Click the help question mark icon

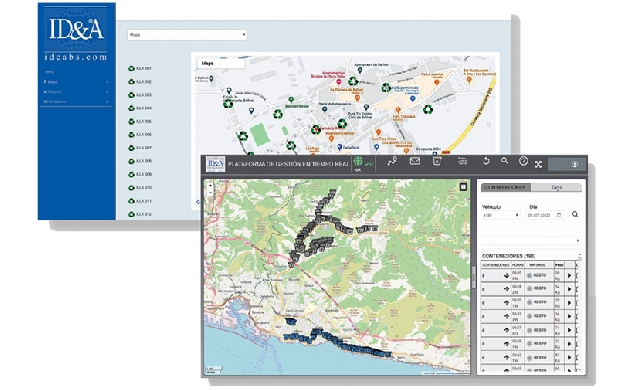(x=523, y=161)
